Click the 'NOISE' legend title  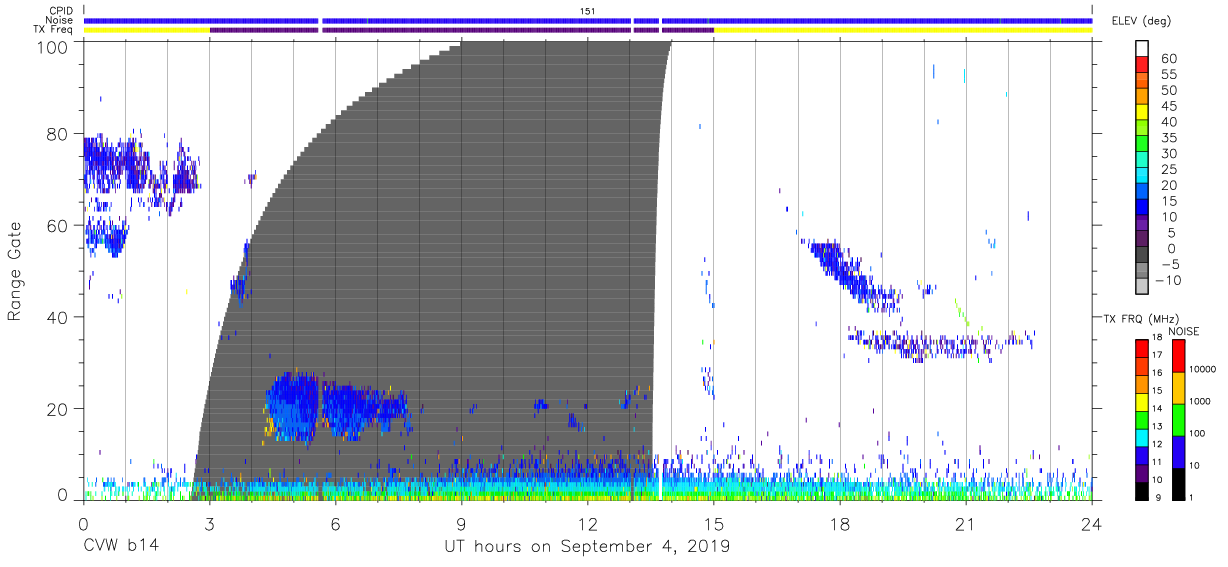click(x=1185, y=331)
